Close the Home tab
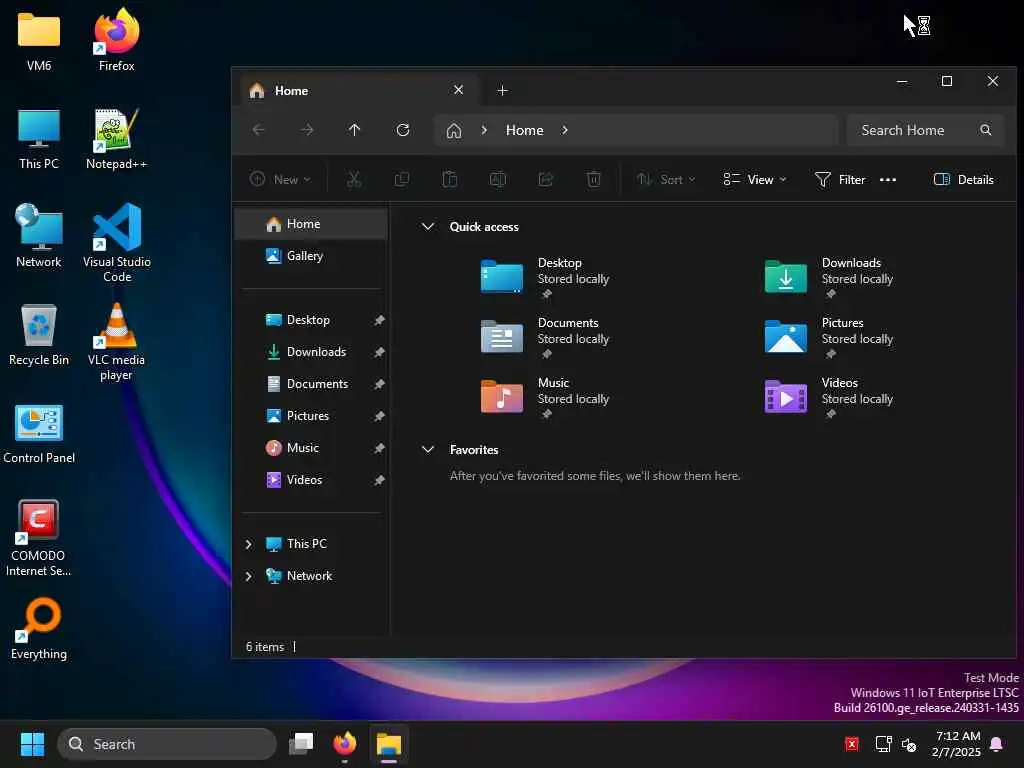This screenshot has height=768, width=1024. [458, 90]
